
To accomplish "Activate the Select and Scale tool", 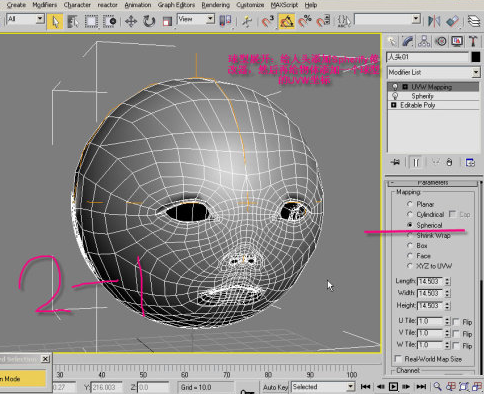I will coord(167,22).
